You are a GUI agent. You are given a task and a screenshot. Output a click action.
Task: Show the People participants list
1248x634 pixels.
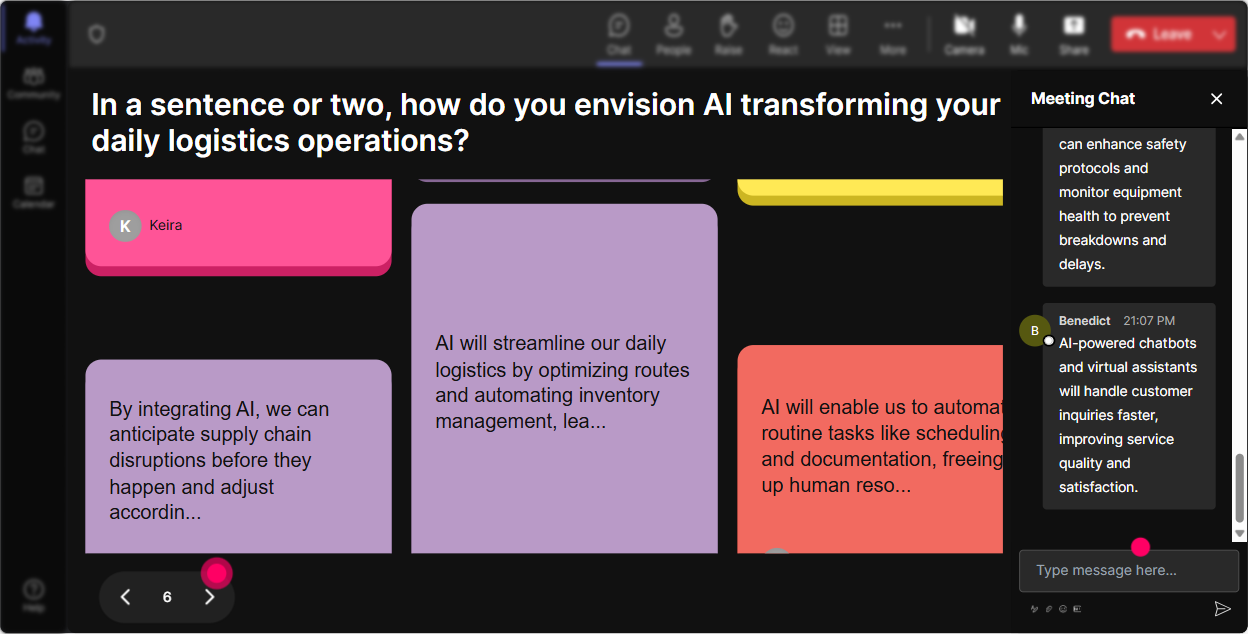click(x=674, y=34)
